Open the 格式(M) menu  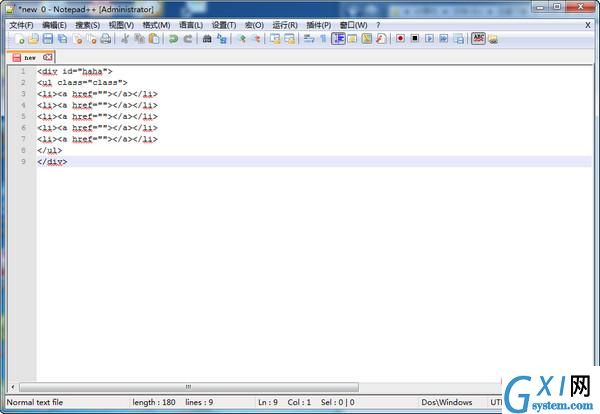click(156, 25)
